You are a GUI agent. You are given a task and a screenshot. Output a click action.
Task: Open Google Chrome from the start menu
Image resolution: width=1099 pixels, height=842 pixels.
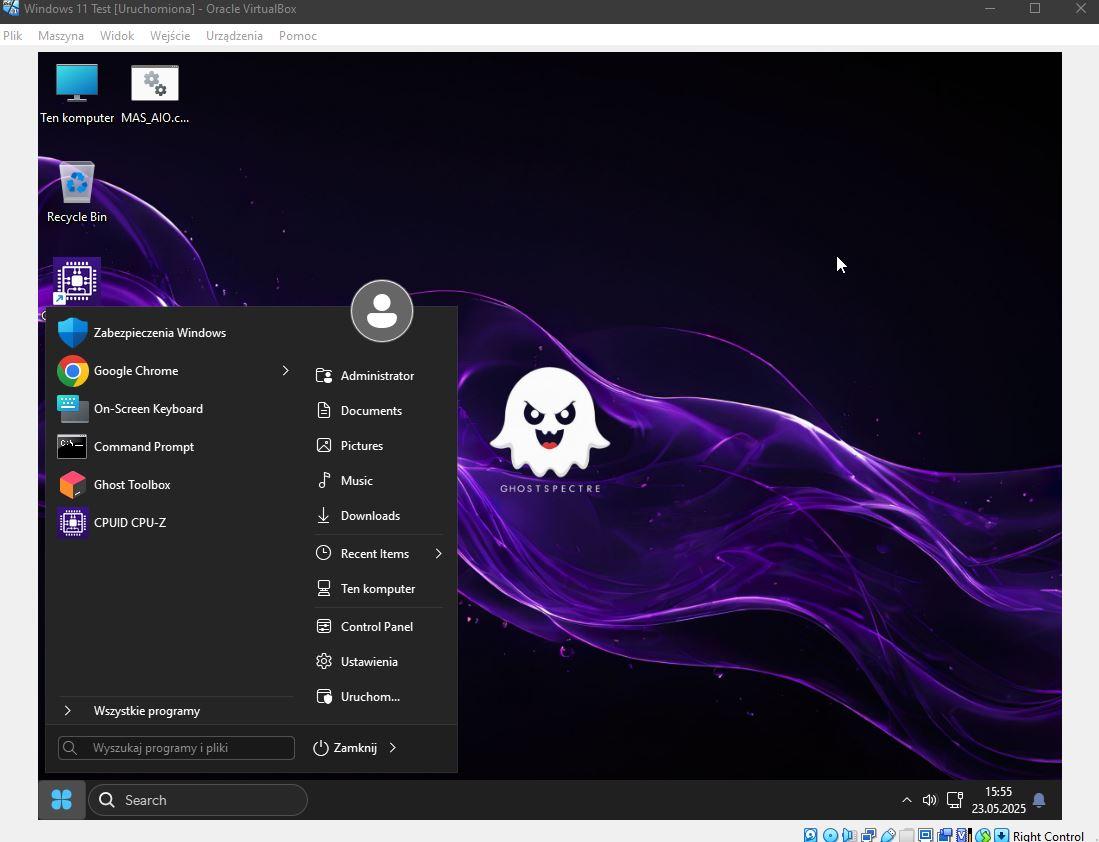(135, 371)
